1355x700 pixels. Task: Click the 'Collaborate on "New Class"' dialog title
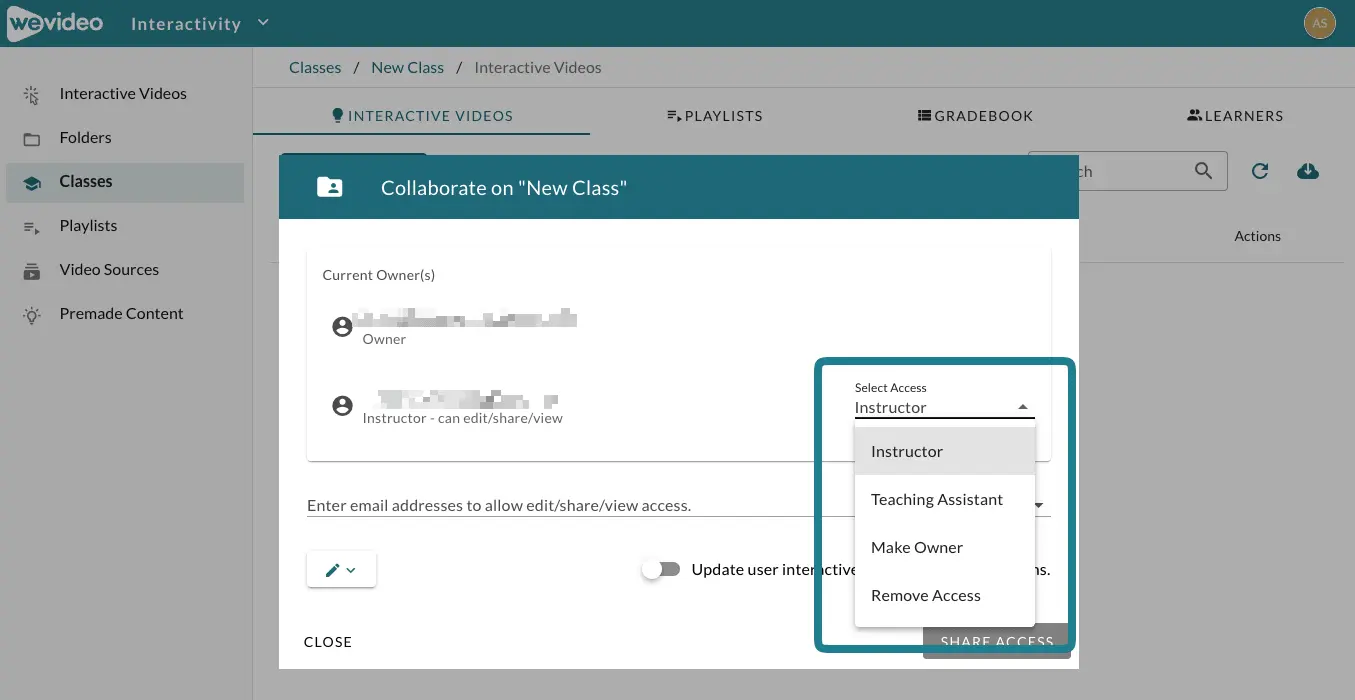point(504,188)
